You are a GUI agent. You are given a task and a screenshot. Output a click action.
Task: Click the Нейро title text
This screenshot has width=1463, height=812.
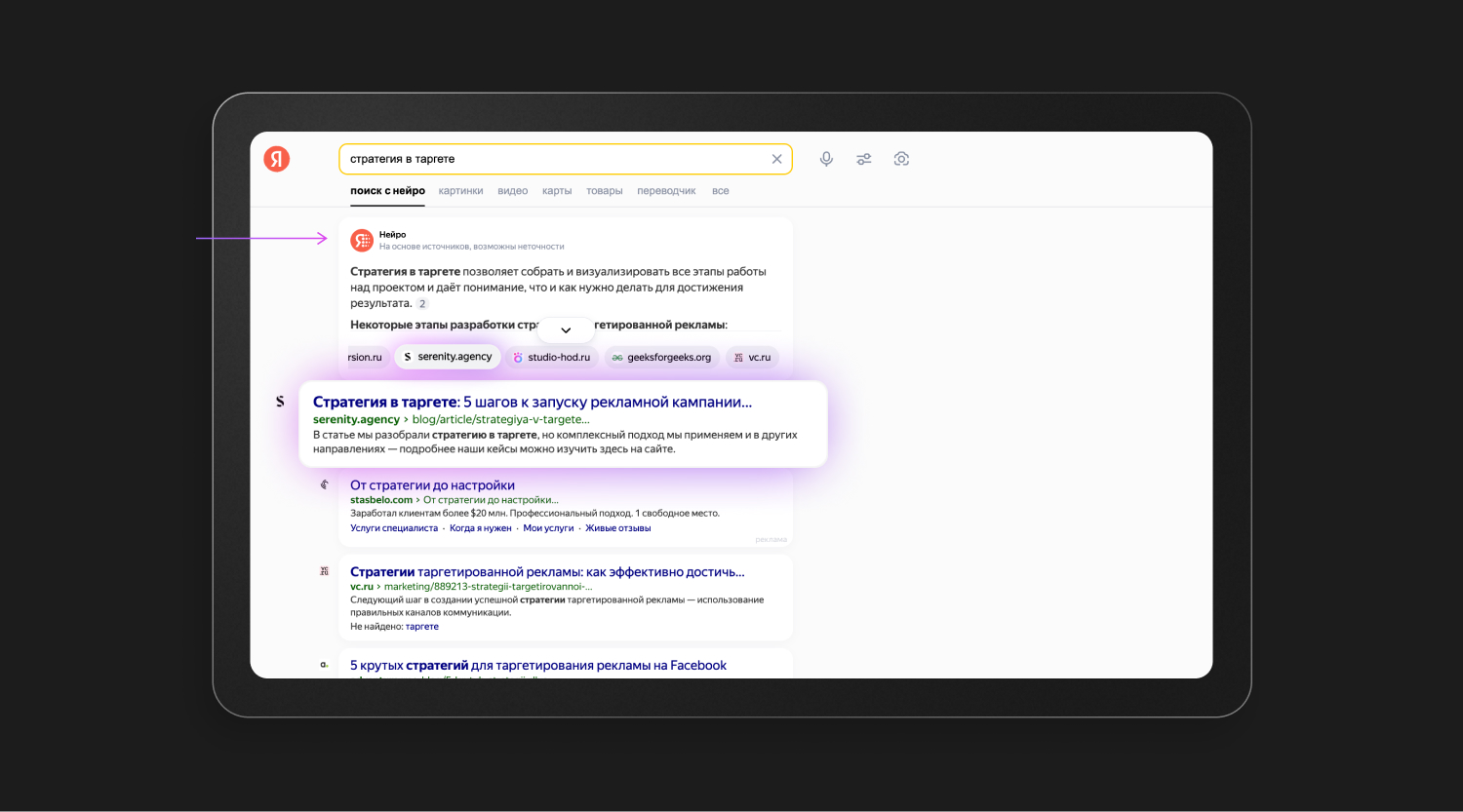click(x=392, y=235)
